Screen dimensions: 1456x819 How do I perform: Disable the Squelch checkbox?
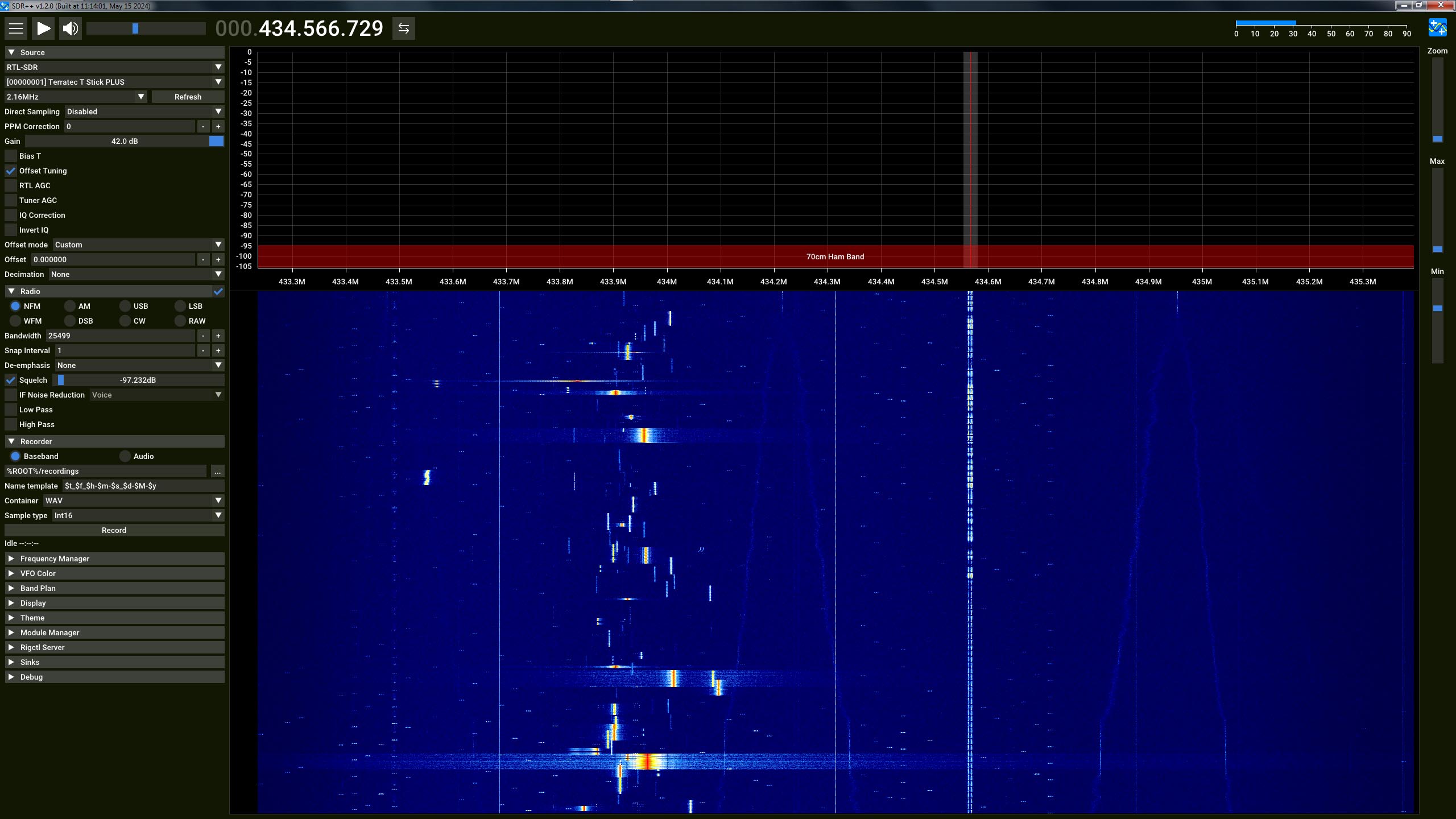tap(11, 380)
